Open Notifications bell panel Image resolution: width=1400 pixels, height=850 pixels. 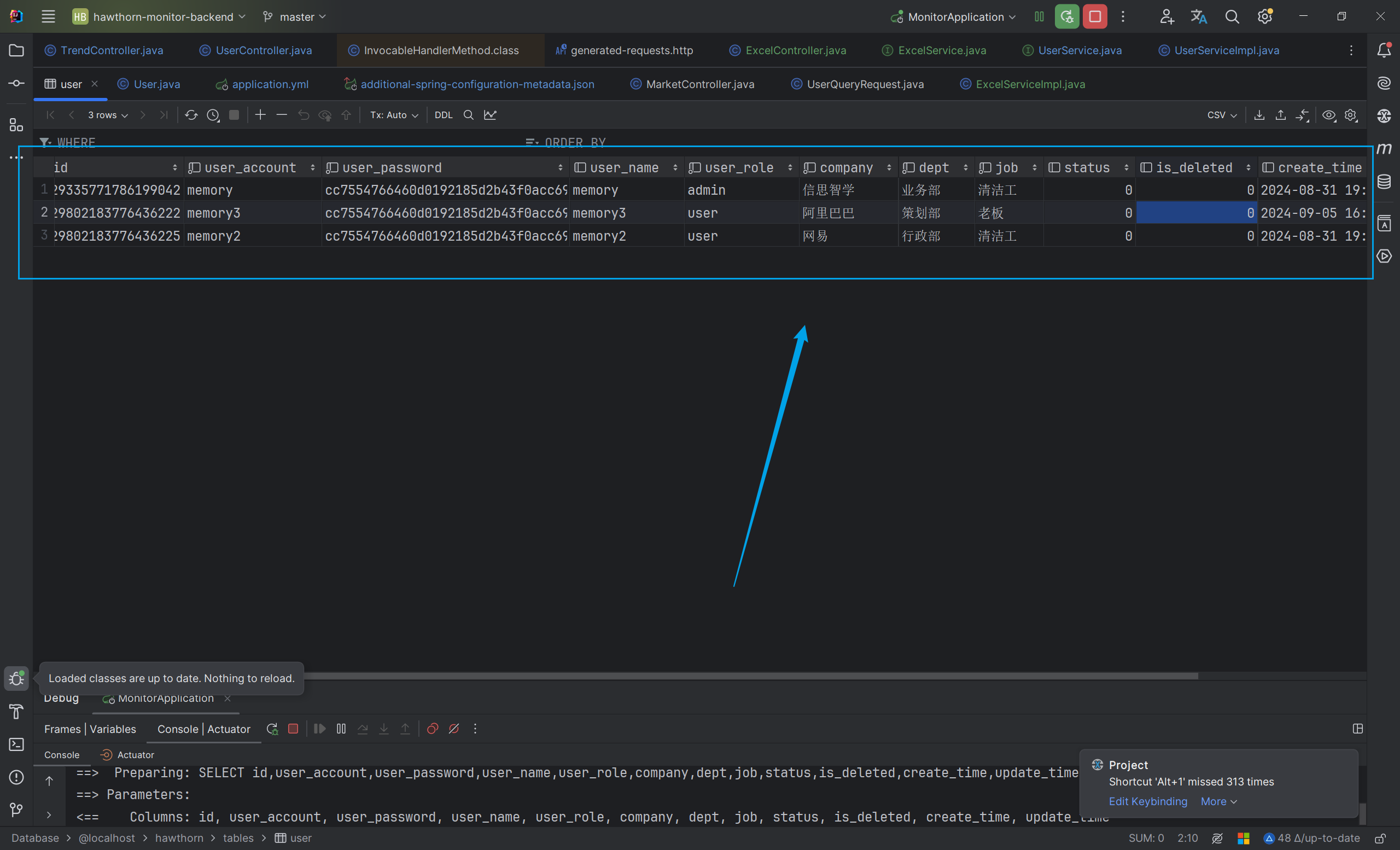(x=1384, y=50)
